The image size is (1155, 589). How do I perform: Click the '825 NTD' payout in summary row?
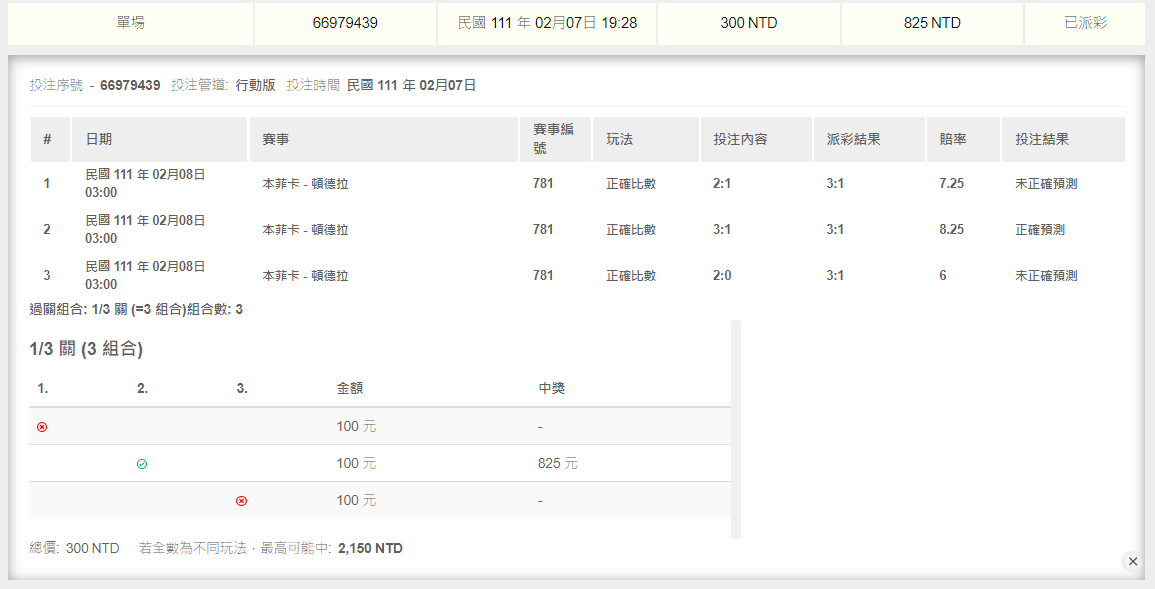(932, 23)
